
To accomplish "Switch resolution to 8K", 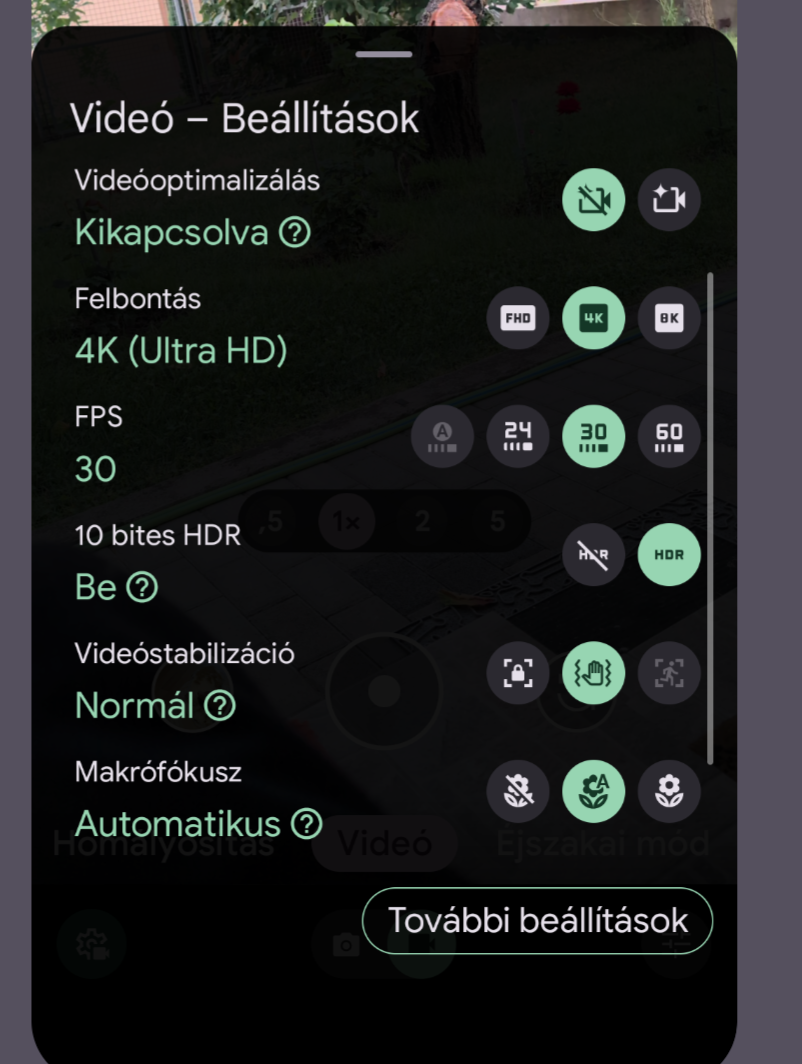I will point(669,319).
